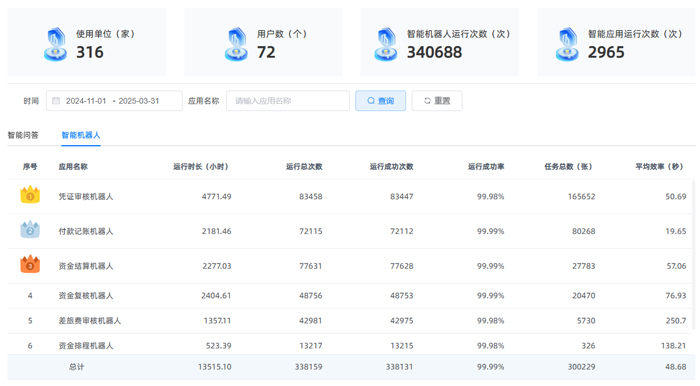Click the 运行成功率 column header
The height and width of the screenshot is (386, 700).
tap(486, 166)
